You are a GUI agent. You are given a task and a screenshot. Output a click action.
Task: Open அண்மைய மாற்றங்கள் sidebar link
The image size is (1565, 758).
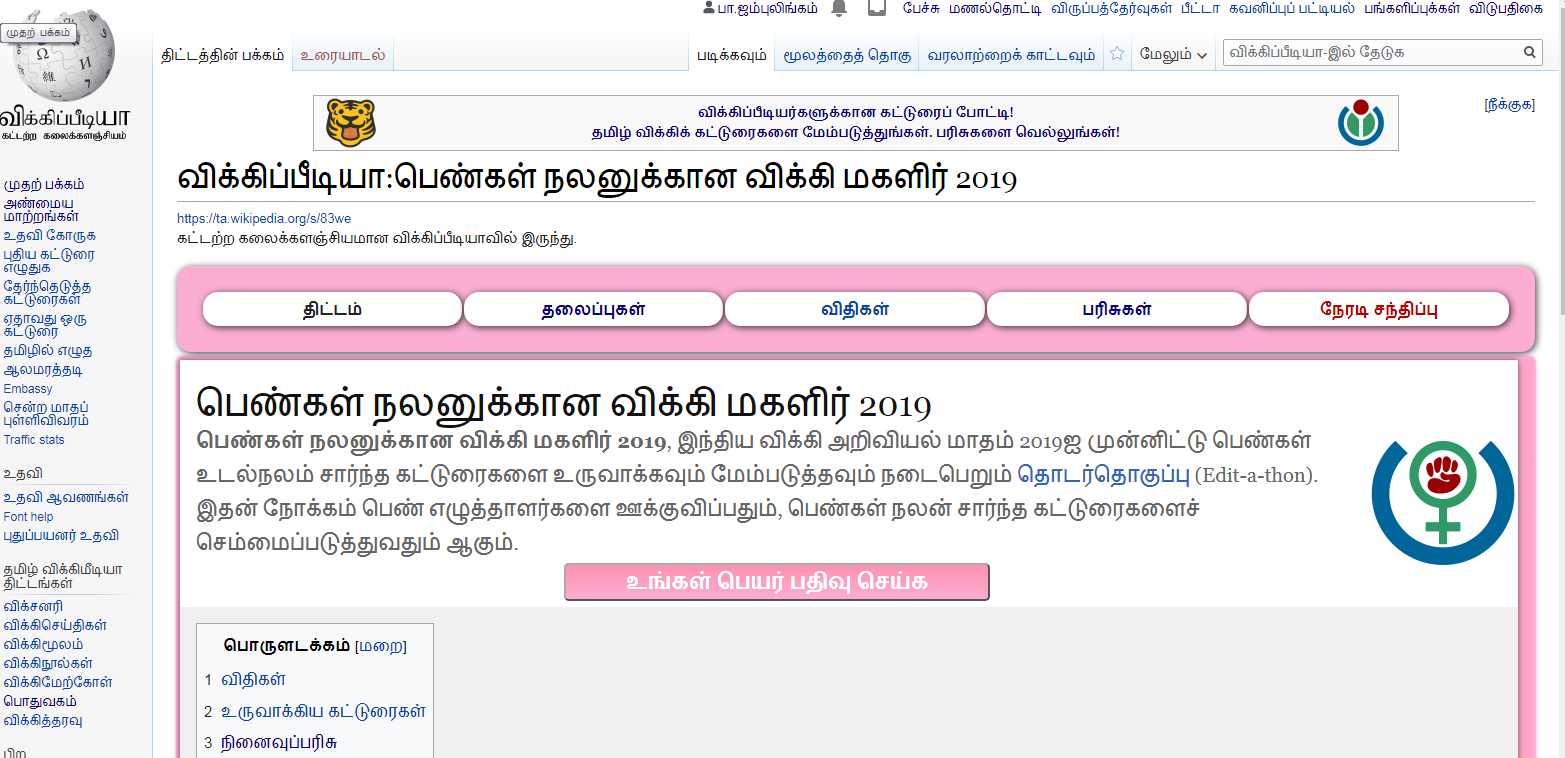point(42,209)
